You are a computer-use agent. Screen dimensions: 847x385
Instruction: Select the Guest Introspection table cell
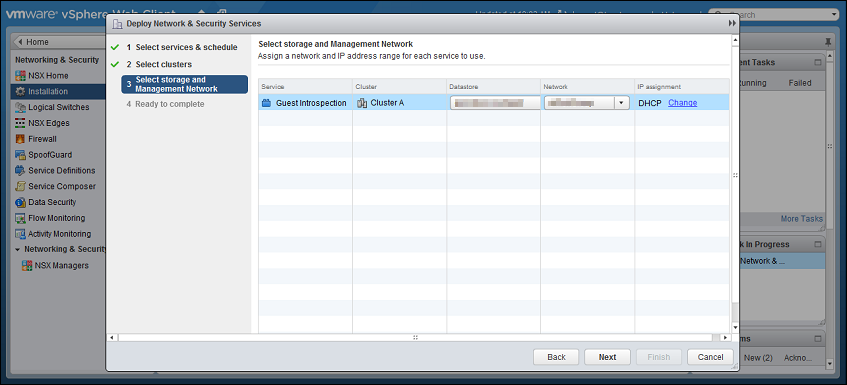pyautogui.click(x=305, y=103)
